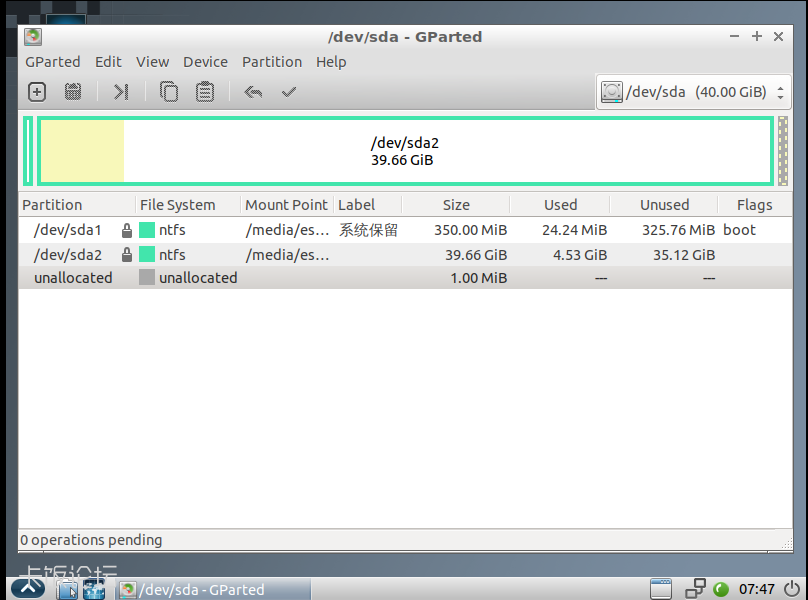This screenshot has height=600, width=808.
Task: Open the GParted menu
Action: pyautogui.click(x=52, y=62)
